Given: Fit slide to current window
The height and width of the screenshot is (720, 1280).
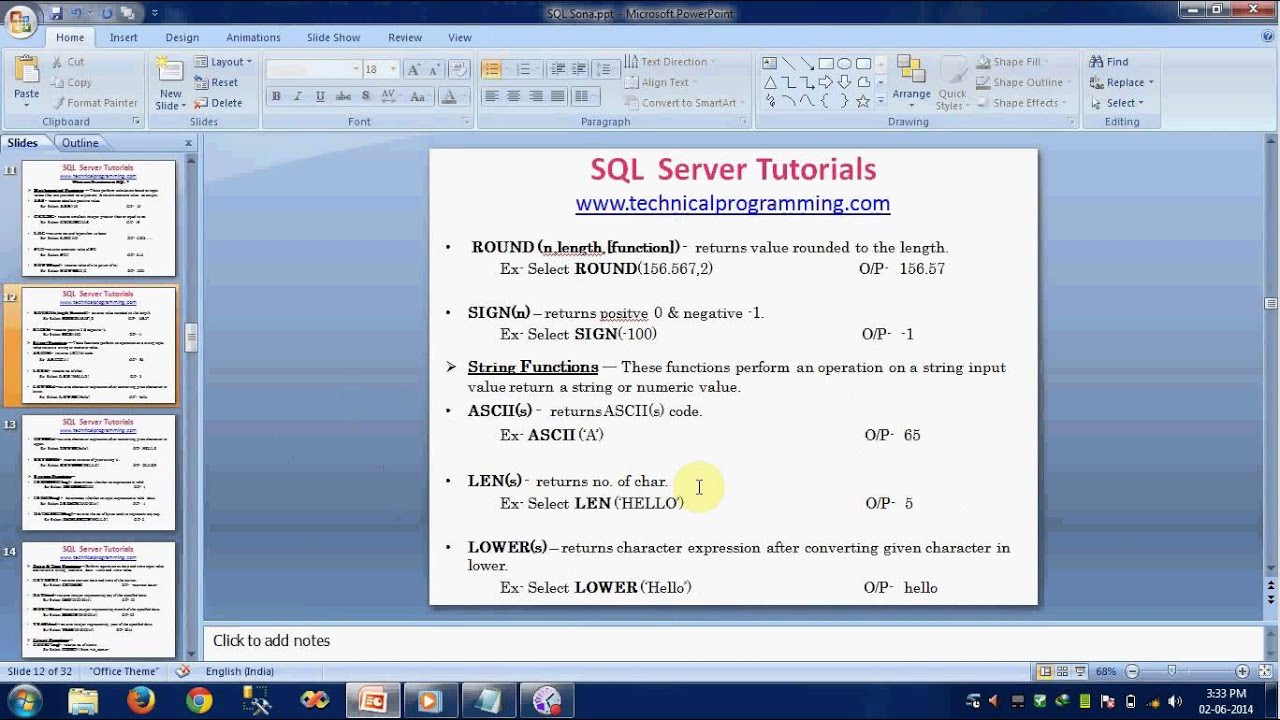Looking at the screenshot, I should [1265, 672].
